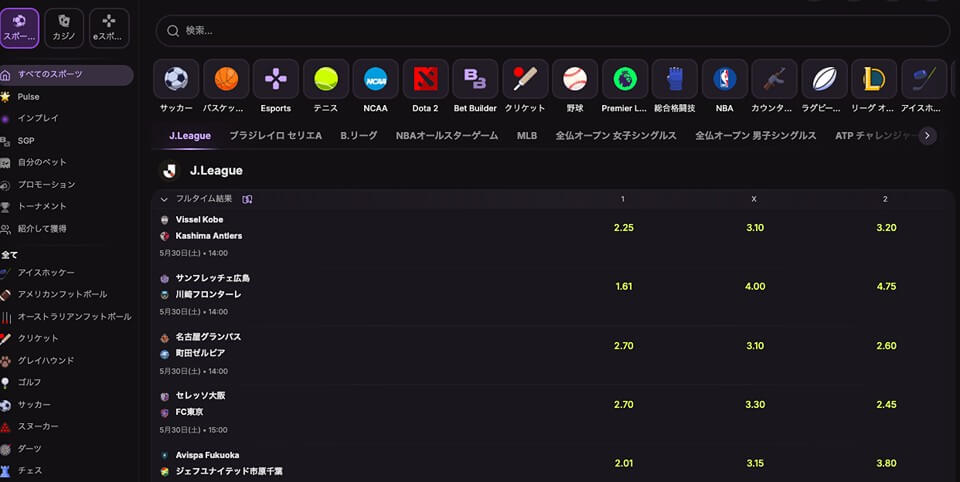Select the クリケット cricket bat icon
This screenshot has width=960, height=482.
point(525,79)
